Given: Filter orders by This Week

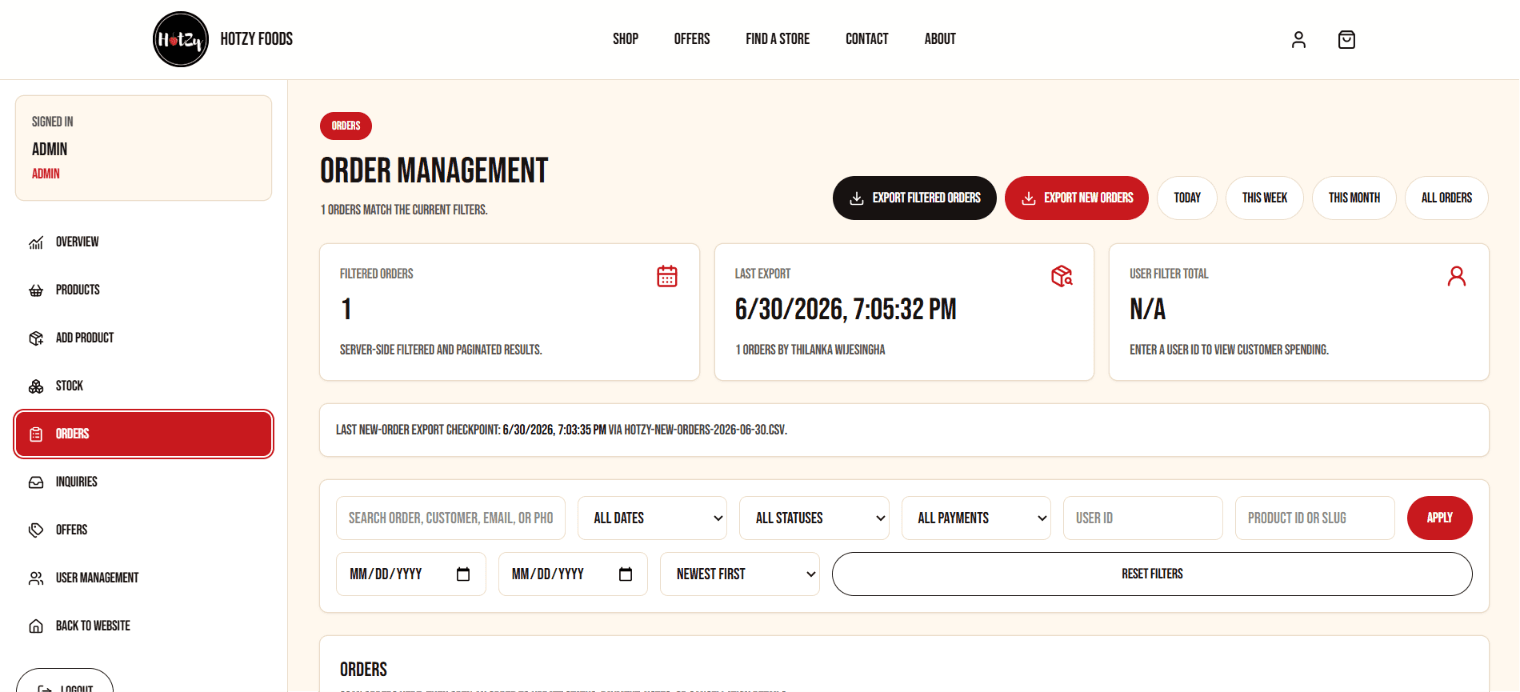Looking at the screenshot, I should point(1265,198).
